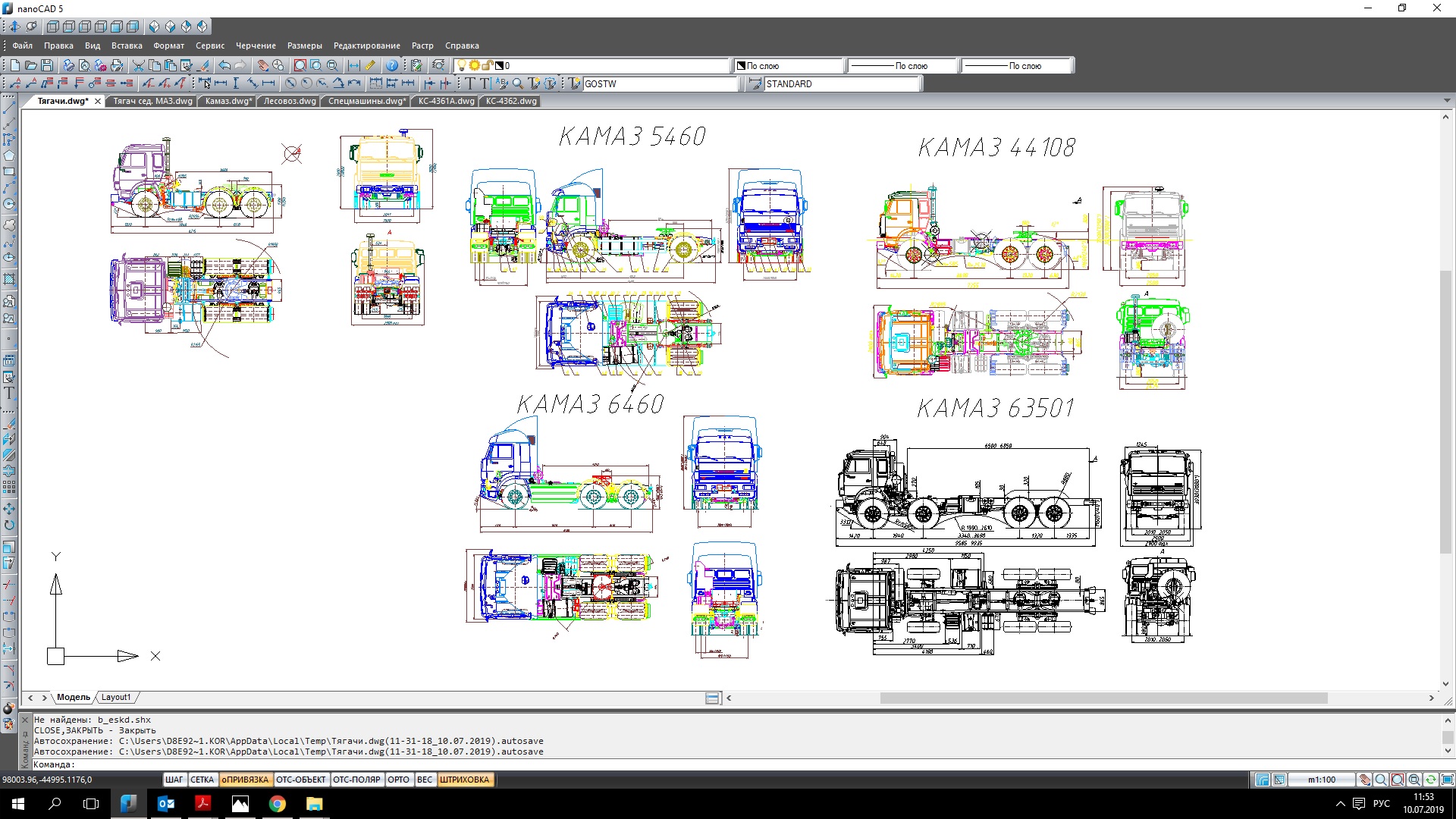Image resolution: width=1456 pixels, height=819 pixels.
Task: Select the Polygon tool in left toolbar
Action: 9,155
